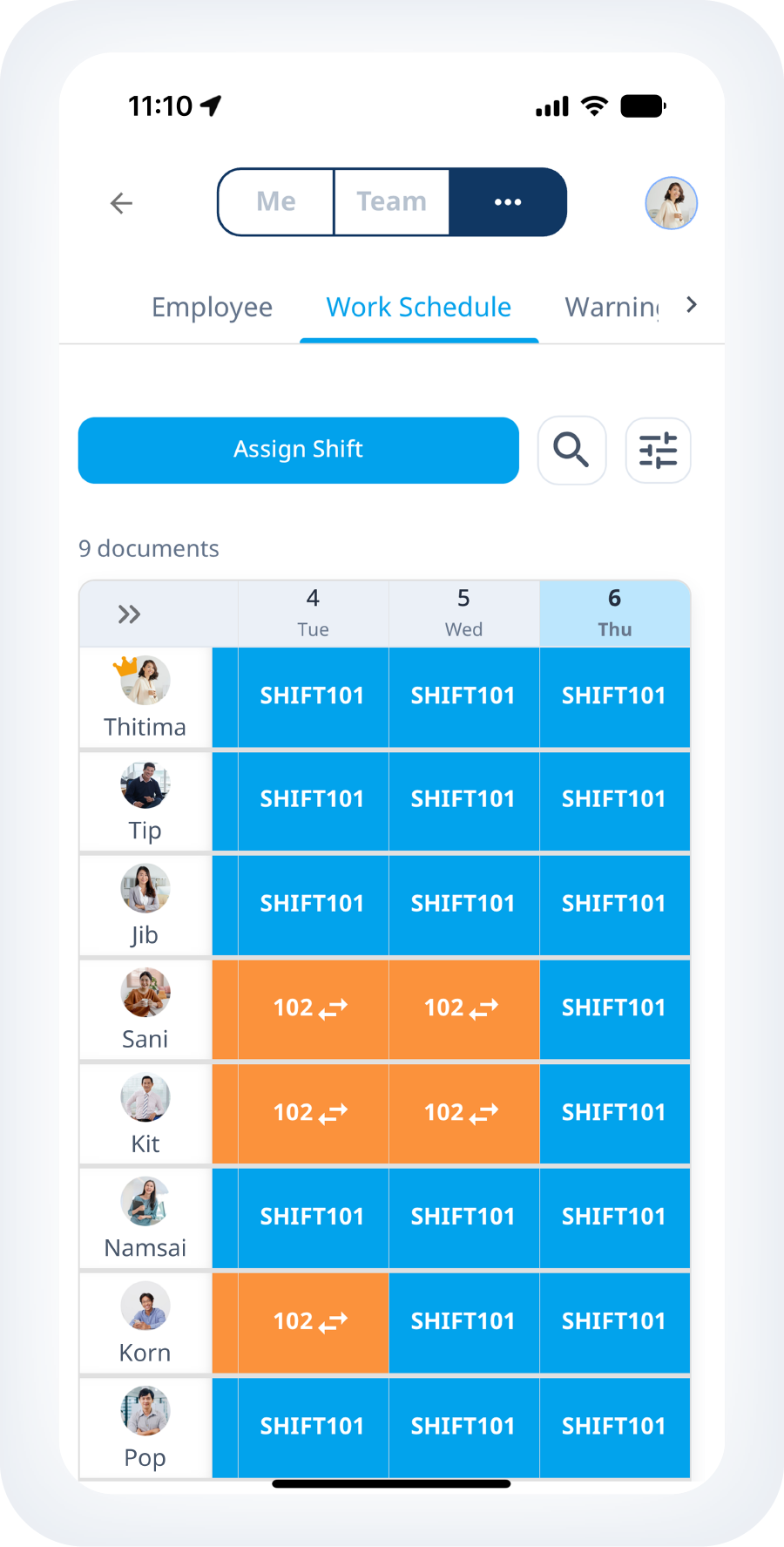Screen dimensions: 784x1547
Task: Click the profile avatar at top right
Action: pyautogui.click(x=671, y=203)
